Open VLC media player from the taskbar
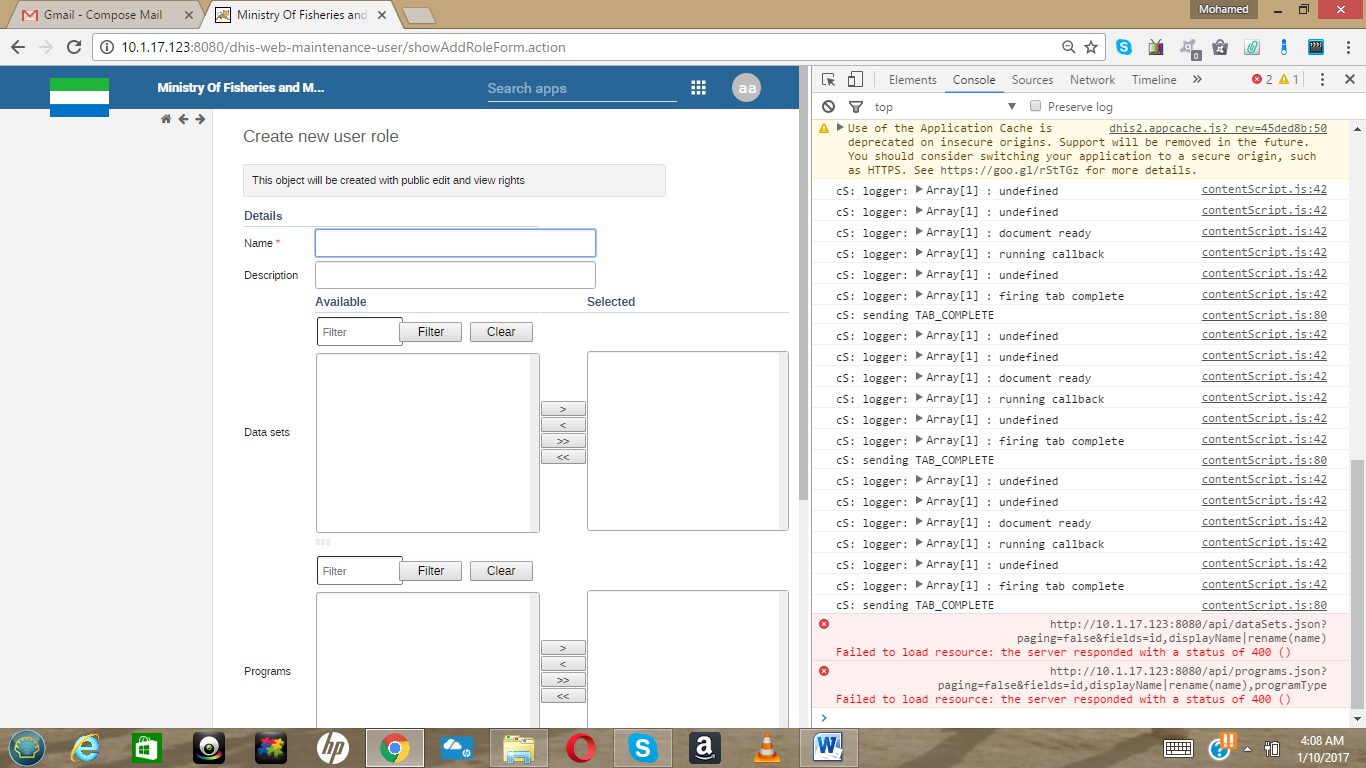Image resolution: width=1366 pixels, height=768 pixels. [767, 747]
